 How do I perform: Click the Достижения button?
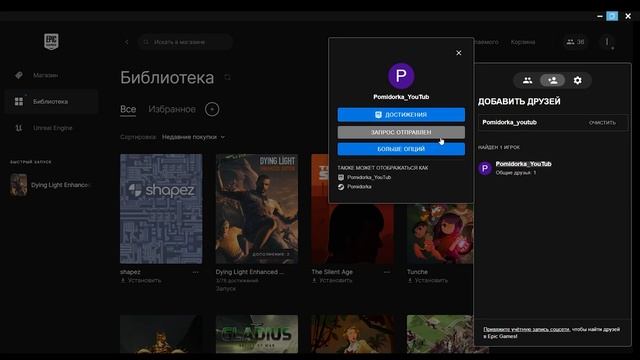[x=401, y=115]
